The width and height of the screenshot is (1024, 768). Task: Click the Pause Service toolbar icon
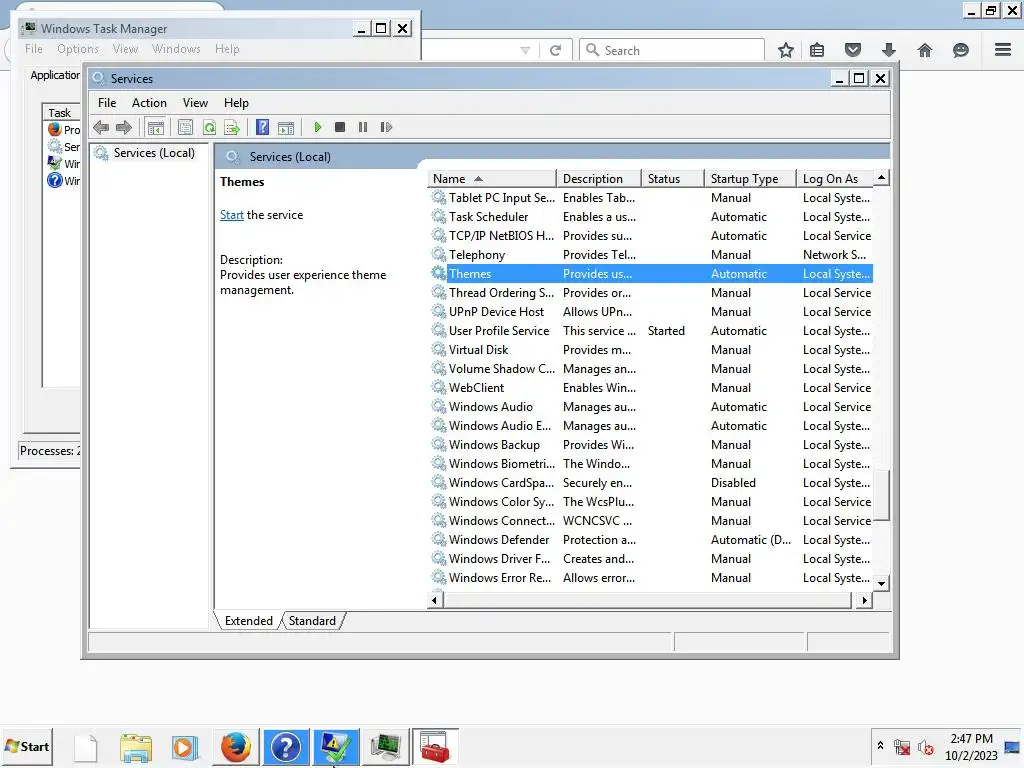coord(363,127)
